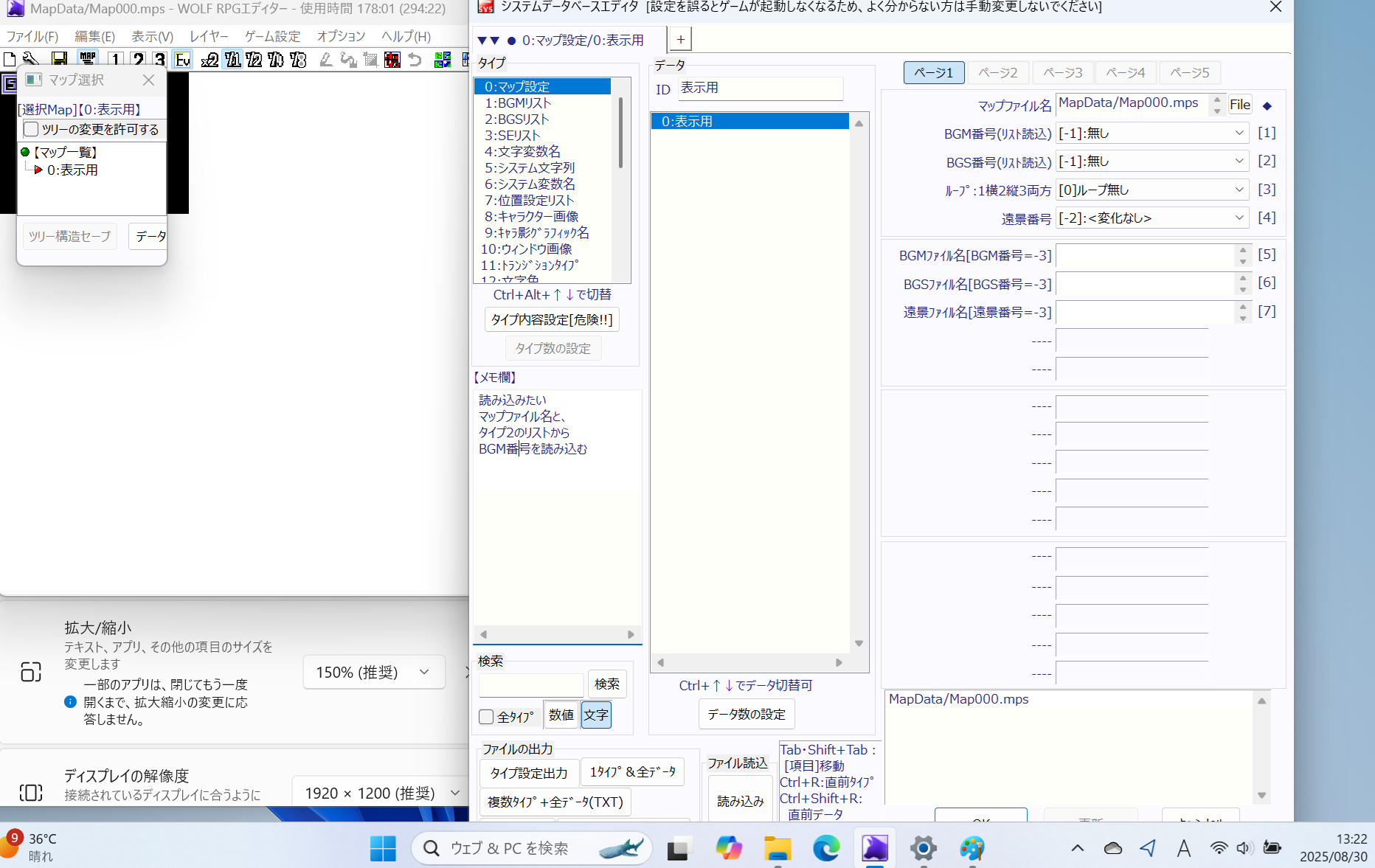Click the wrench map settings icon
The image size is (1375, 868).
pos(30,60)
